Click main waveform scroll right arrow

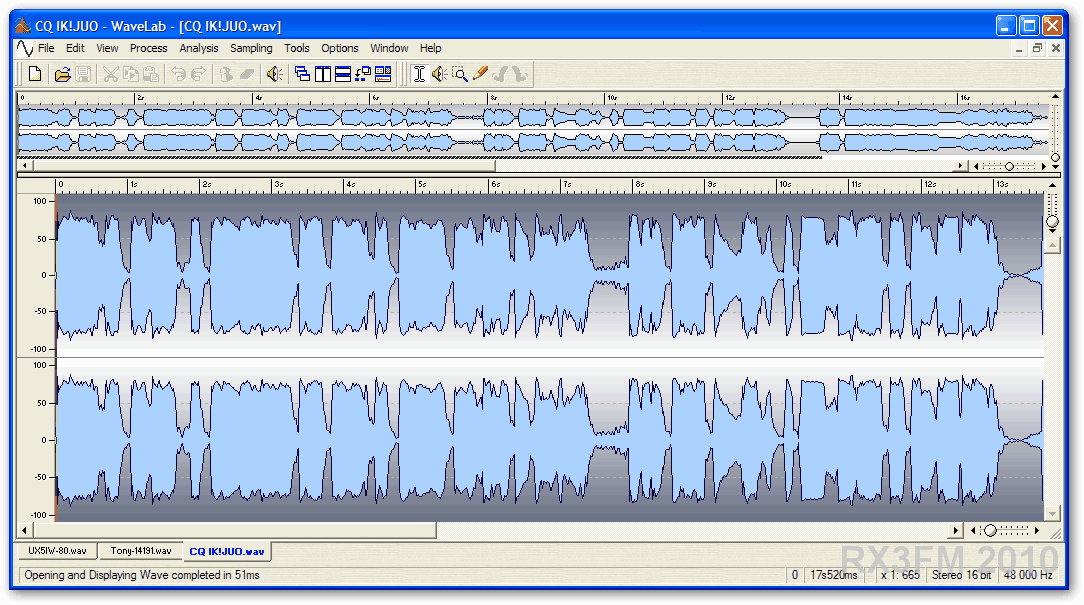[x=955, y=530]
